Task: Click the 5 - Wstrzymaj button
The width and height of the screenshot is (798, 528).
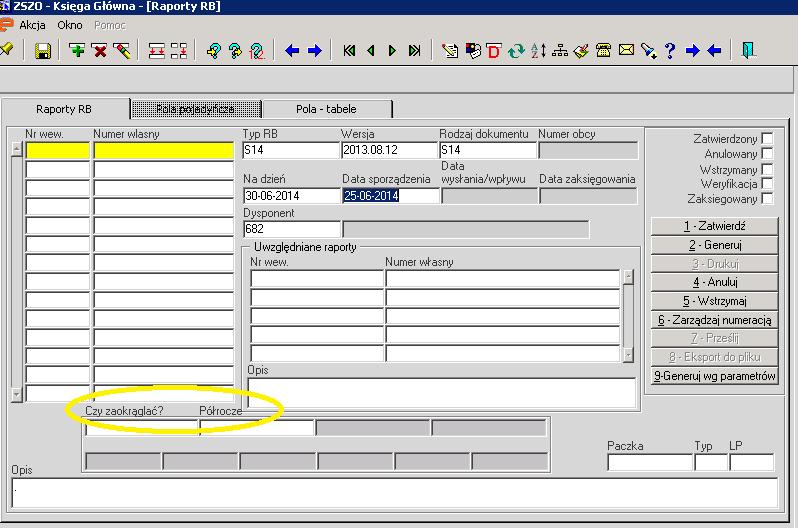Action: pos(715,301)
